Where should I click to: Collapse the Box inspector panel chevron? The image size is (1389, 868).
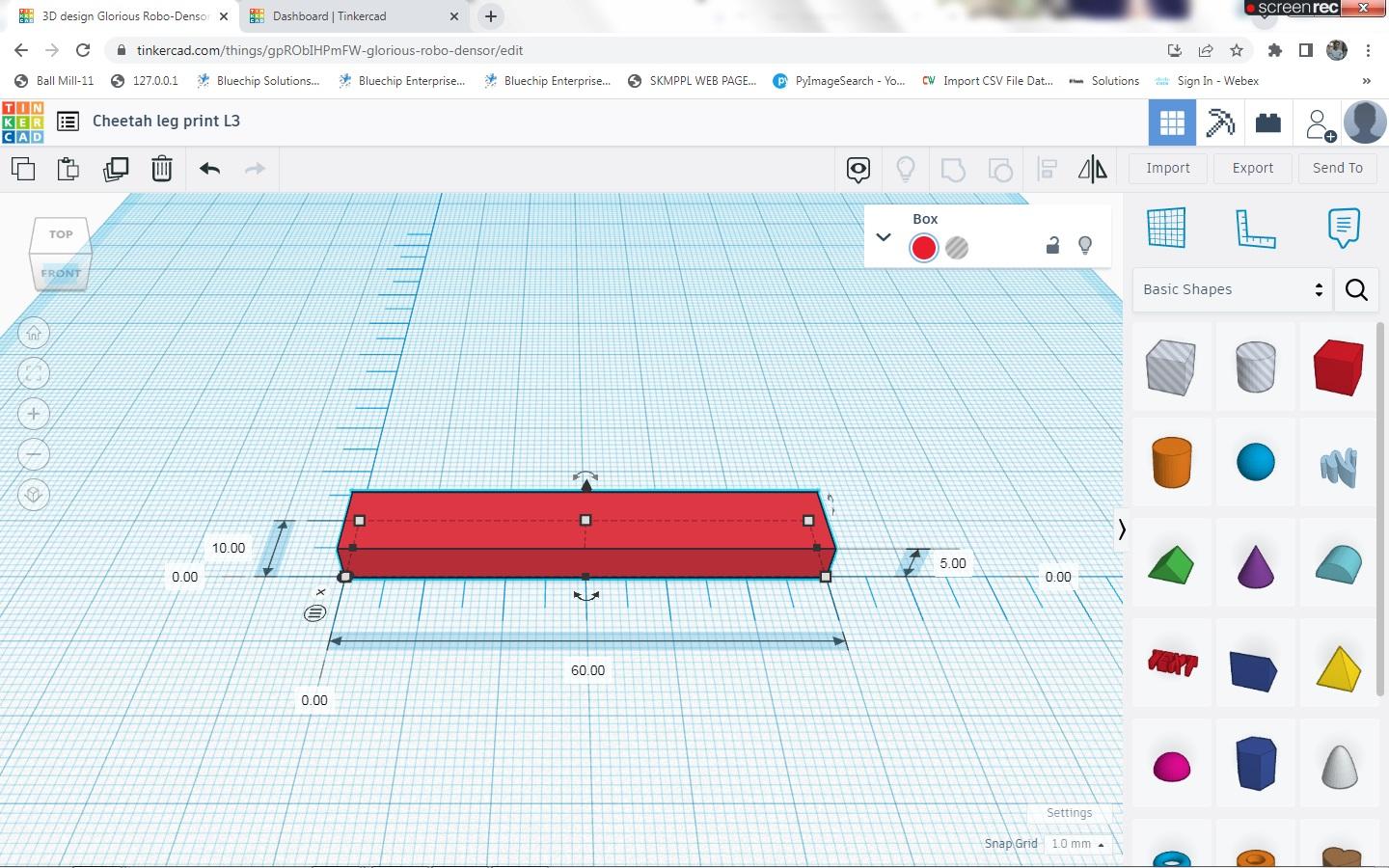coord(884,237)
